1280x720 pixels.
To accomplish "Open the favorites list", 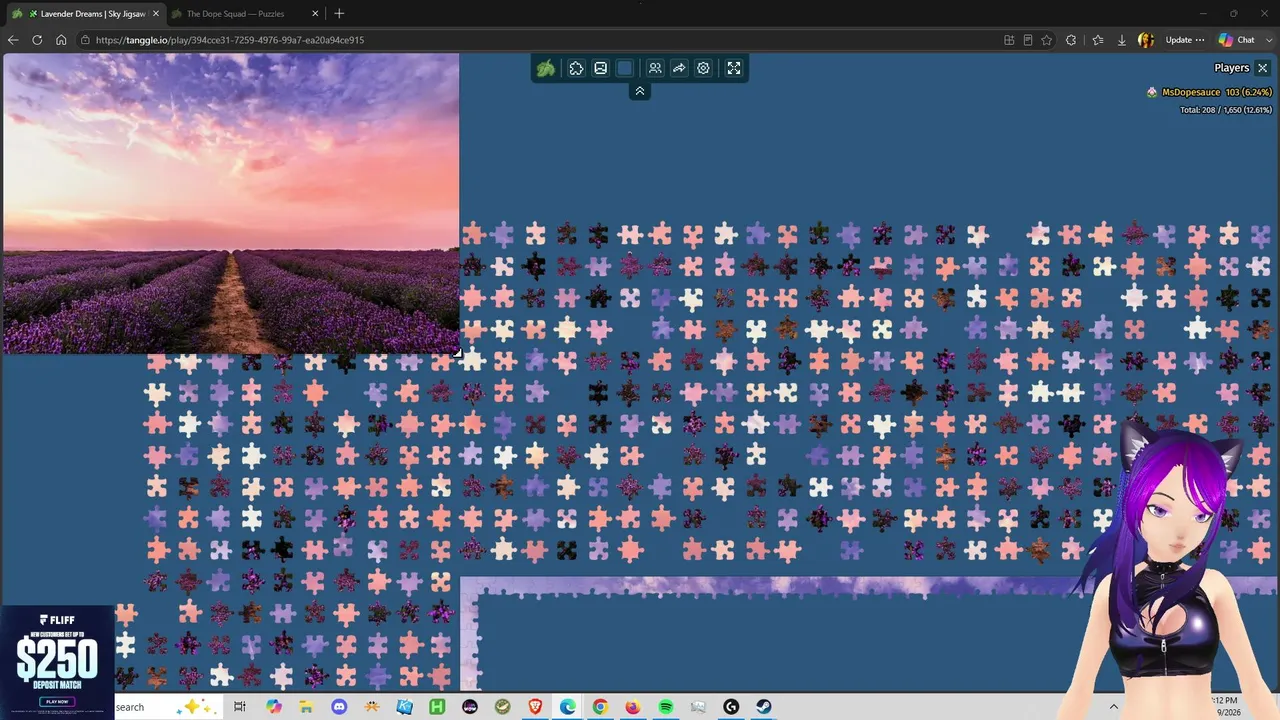I will click(x=1098, y=40).
